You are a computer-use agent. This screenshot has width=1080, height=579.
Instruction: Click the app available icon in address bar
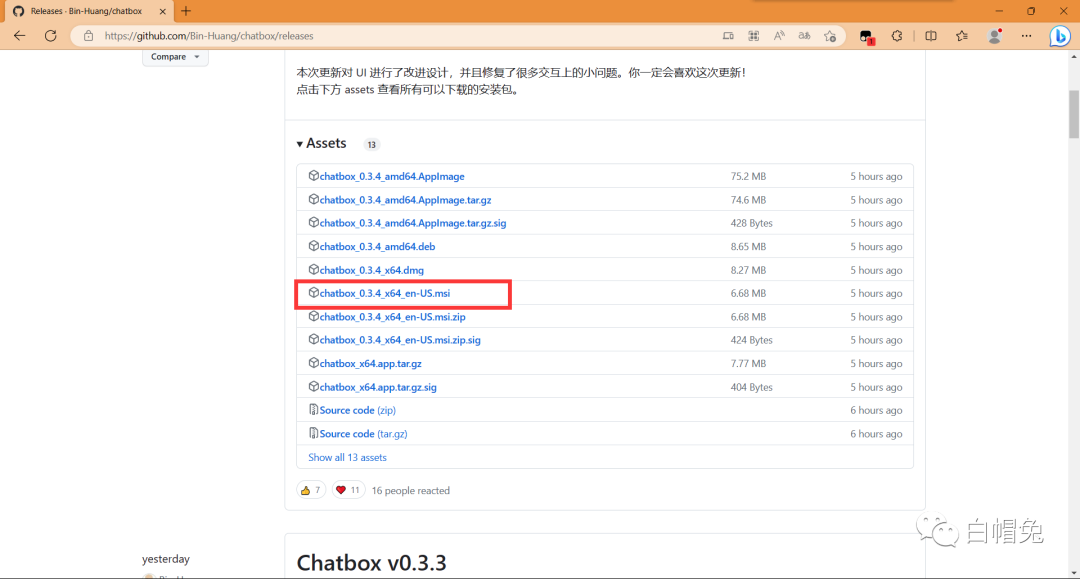pyautogui.click(x=728, y=36)
